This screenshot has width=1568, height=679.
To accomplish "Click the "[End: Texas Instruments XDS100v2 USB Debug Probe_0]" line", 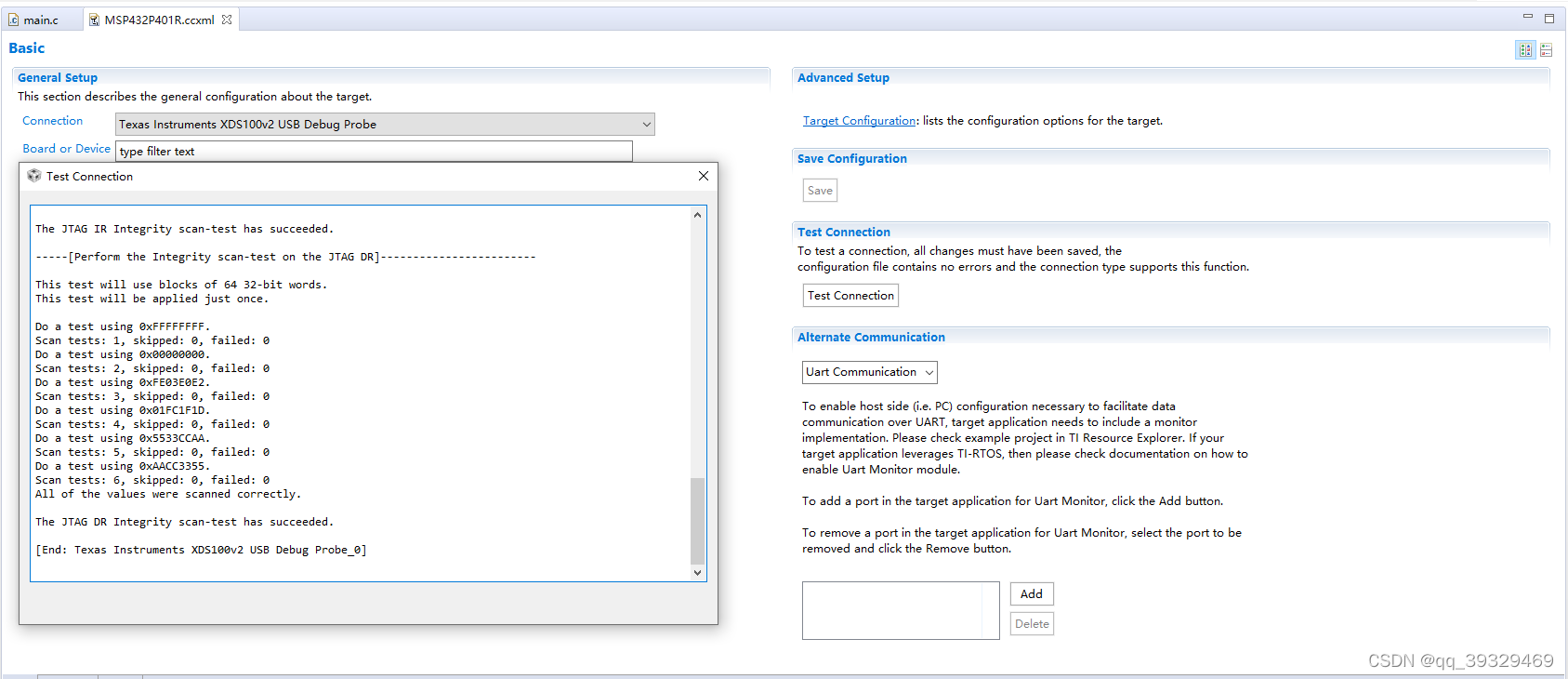I will [201, 550].
